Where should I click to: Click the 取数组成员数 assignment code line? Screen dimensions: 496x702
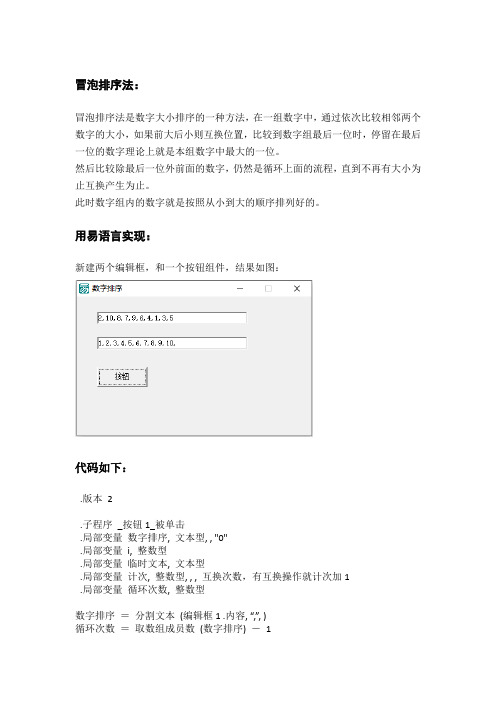tap(173, 628)
